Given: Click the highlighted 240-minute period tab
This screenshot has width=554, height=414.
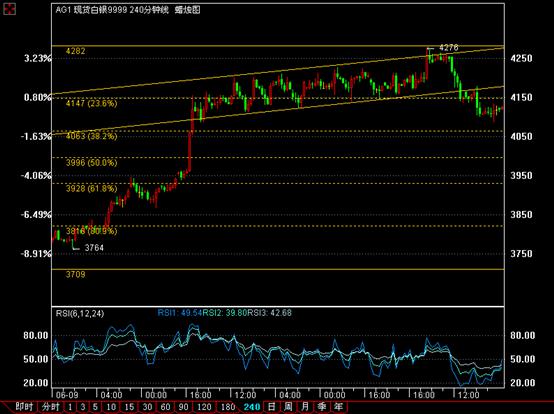Looking at the screenshot, I should click(x=252, y=407).
